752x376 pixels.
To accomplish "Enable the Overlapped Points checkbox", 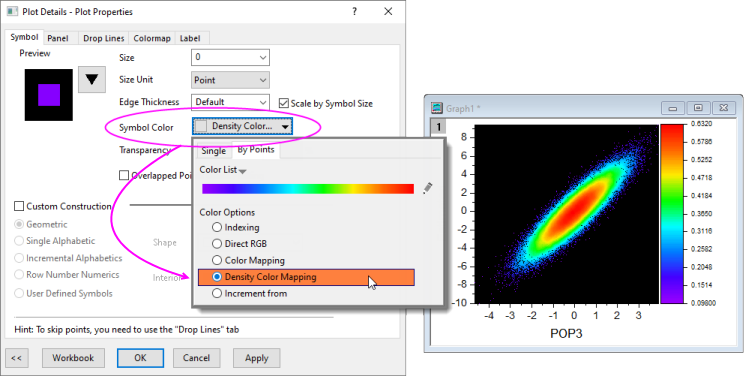I will [124, 176].
